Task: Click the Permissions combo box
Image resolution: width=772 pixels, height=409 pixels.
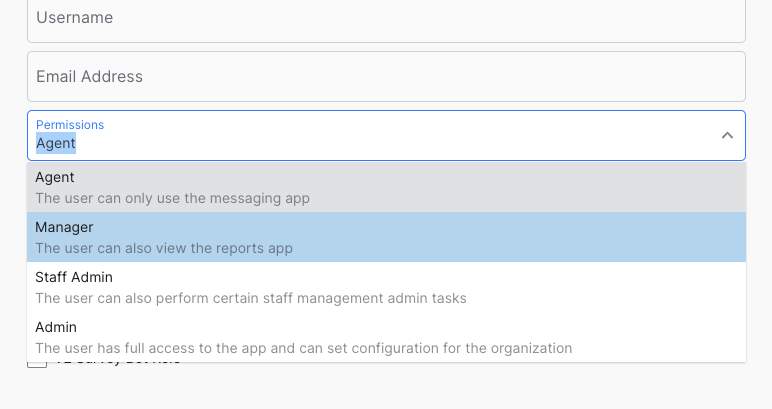Action: point(370,135)
